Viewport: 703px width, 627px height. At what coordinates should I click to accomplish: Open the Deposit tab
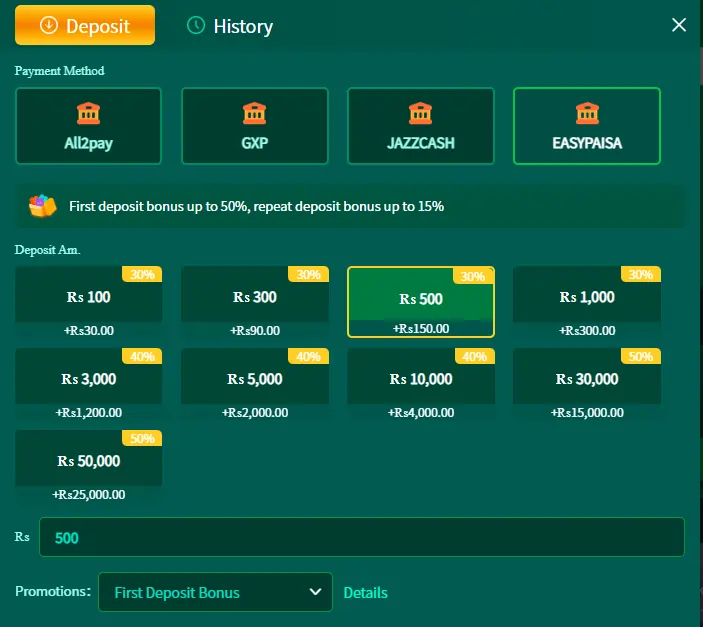tap(85, 26)
